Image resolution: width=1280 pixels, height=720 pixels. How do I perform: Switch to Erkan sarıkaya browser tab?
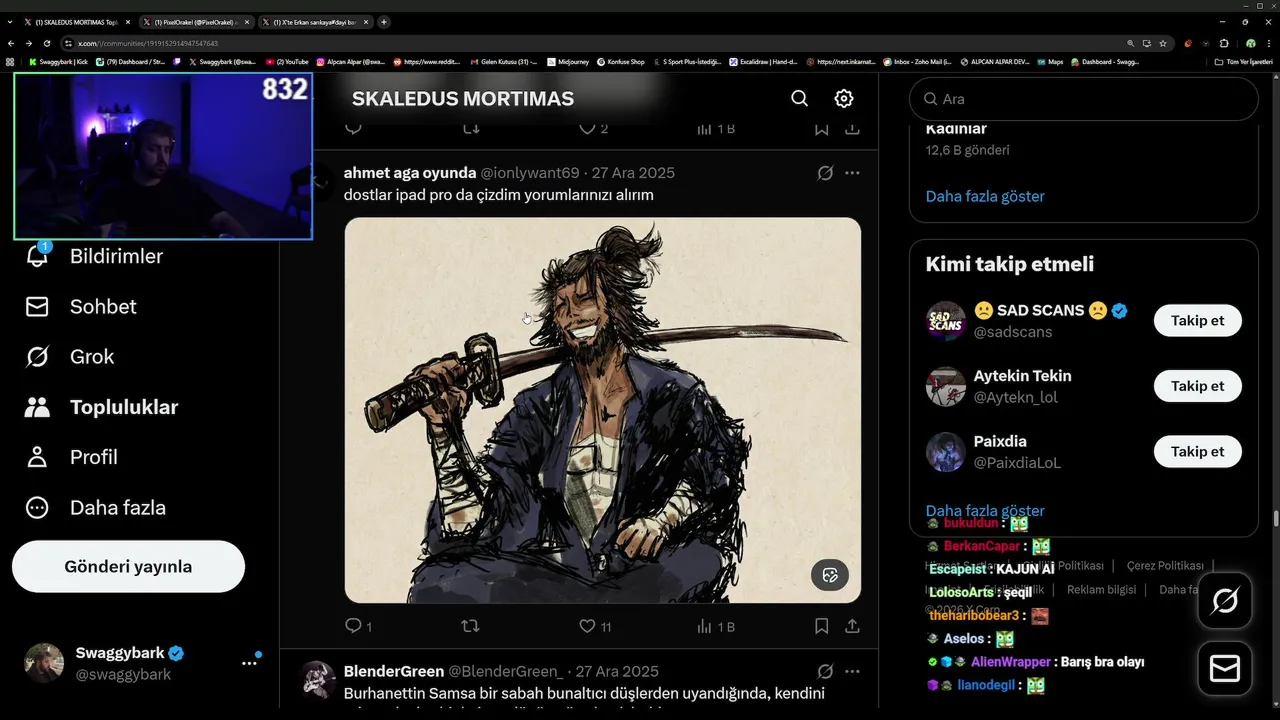[x=315, y=22]
